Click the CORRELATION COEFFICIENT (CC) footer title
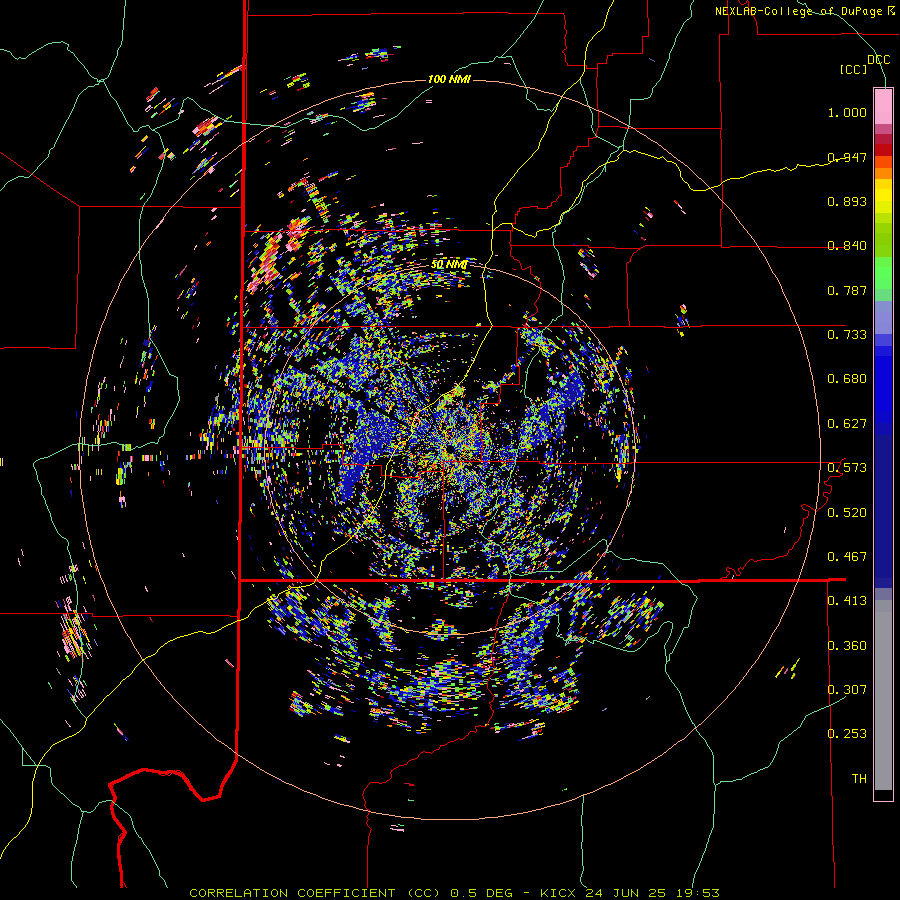 point(315,893)
